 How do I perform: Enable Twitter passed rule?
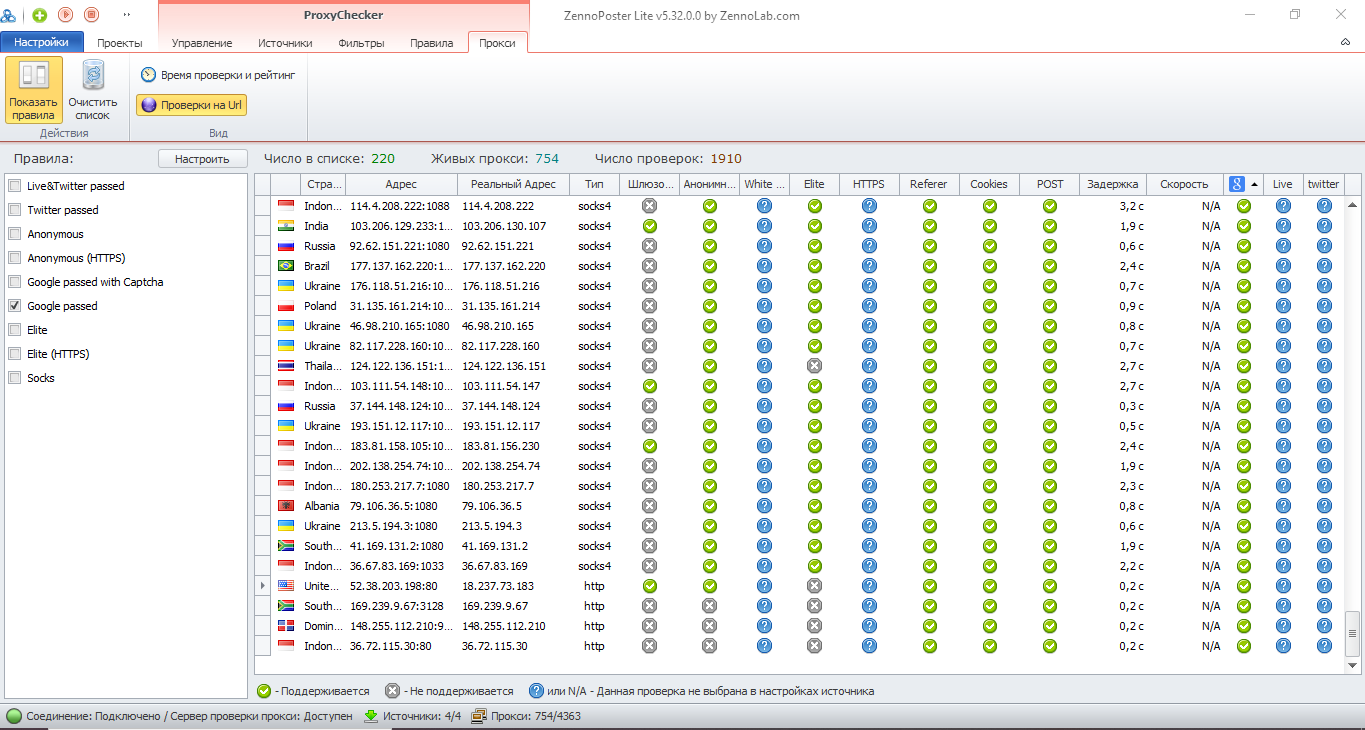pos(15,210)
